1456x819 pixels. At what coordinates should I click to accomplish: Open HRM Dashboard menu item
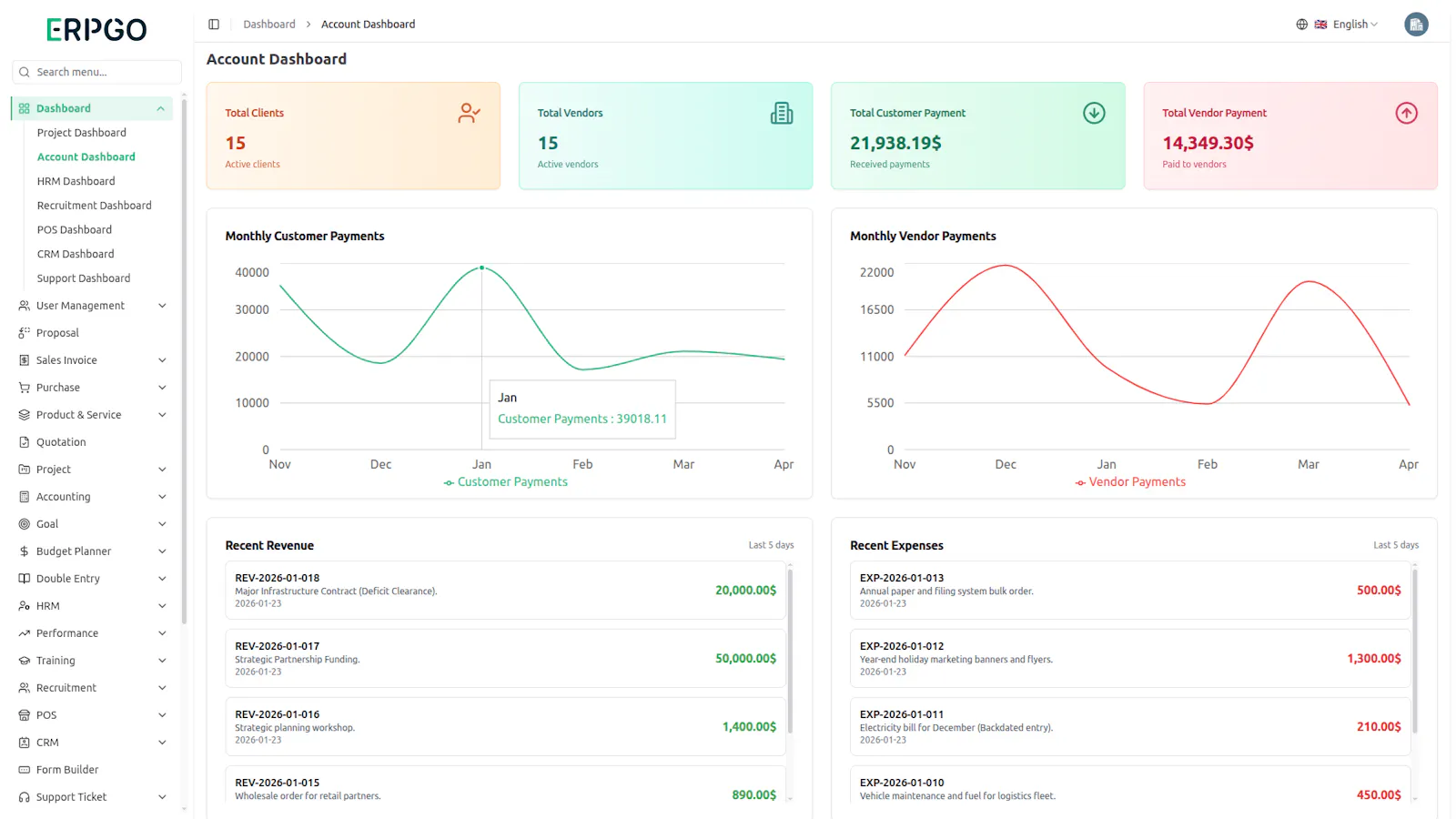click(76, 181)
